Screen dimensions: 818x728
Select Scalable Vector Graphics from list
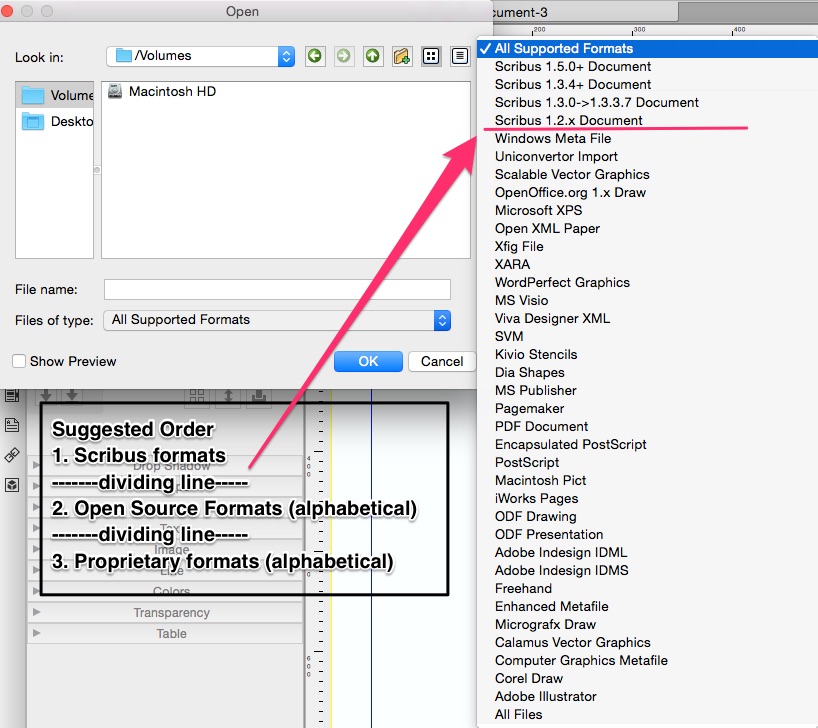pyautogui.click(x=572, y=174)
